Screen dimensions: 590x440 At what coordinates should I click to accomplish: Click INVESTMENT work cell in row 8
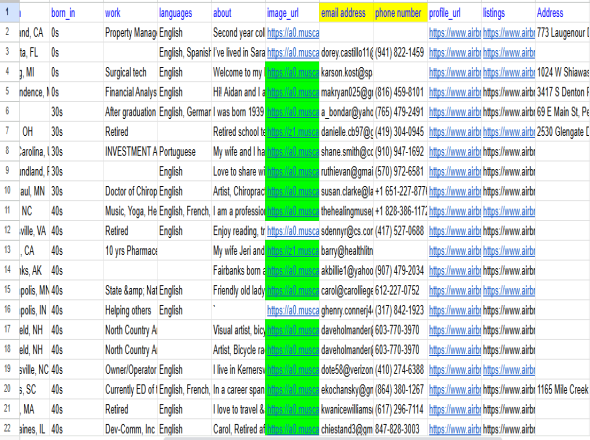(131, 152)
